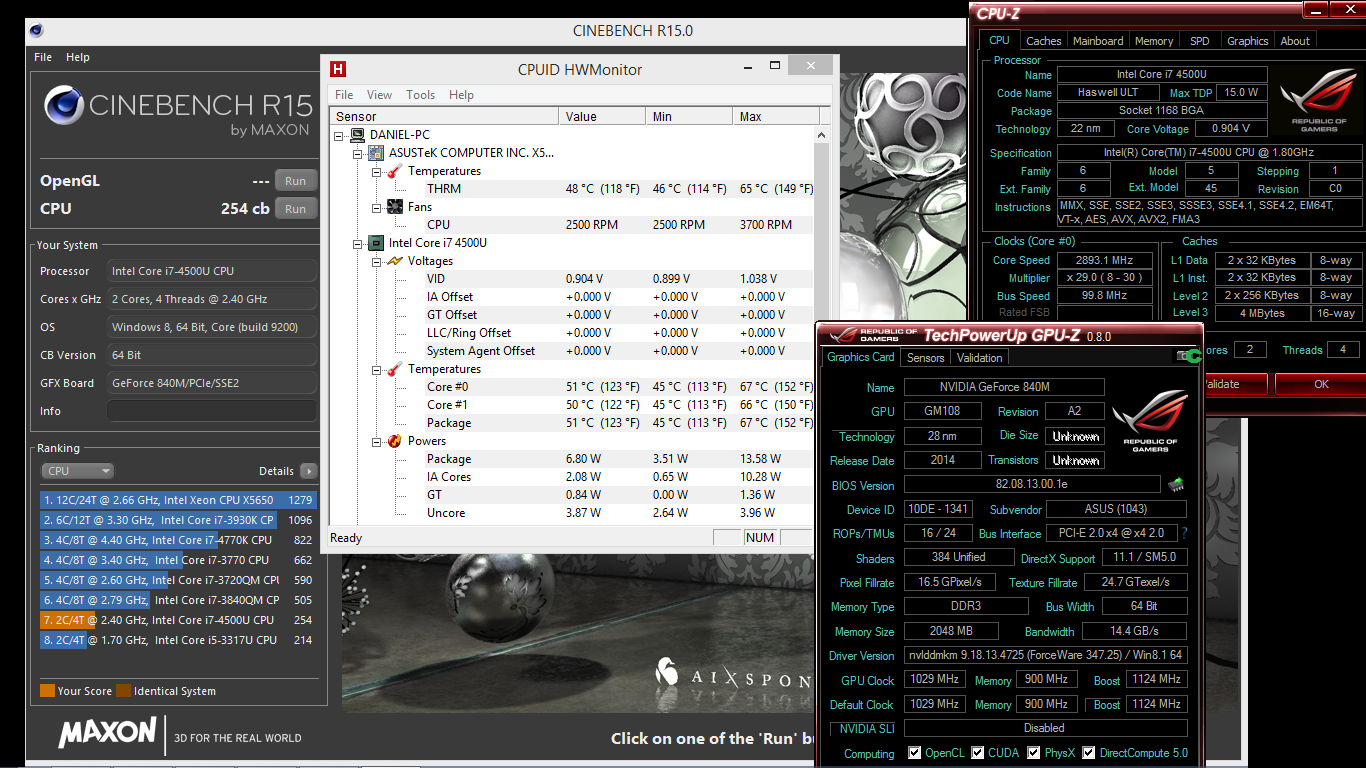
Task: Expand ranking Details arrow button
Action: (308, 471)
